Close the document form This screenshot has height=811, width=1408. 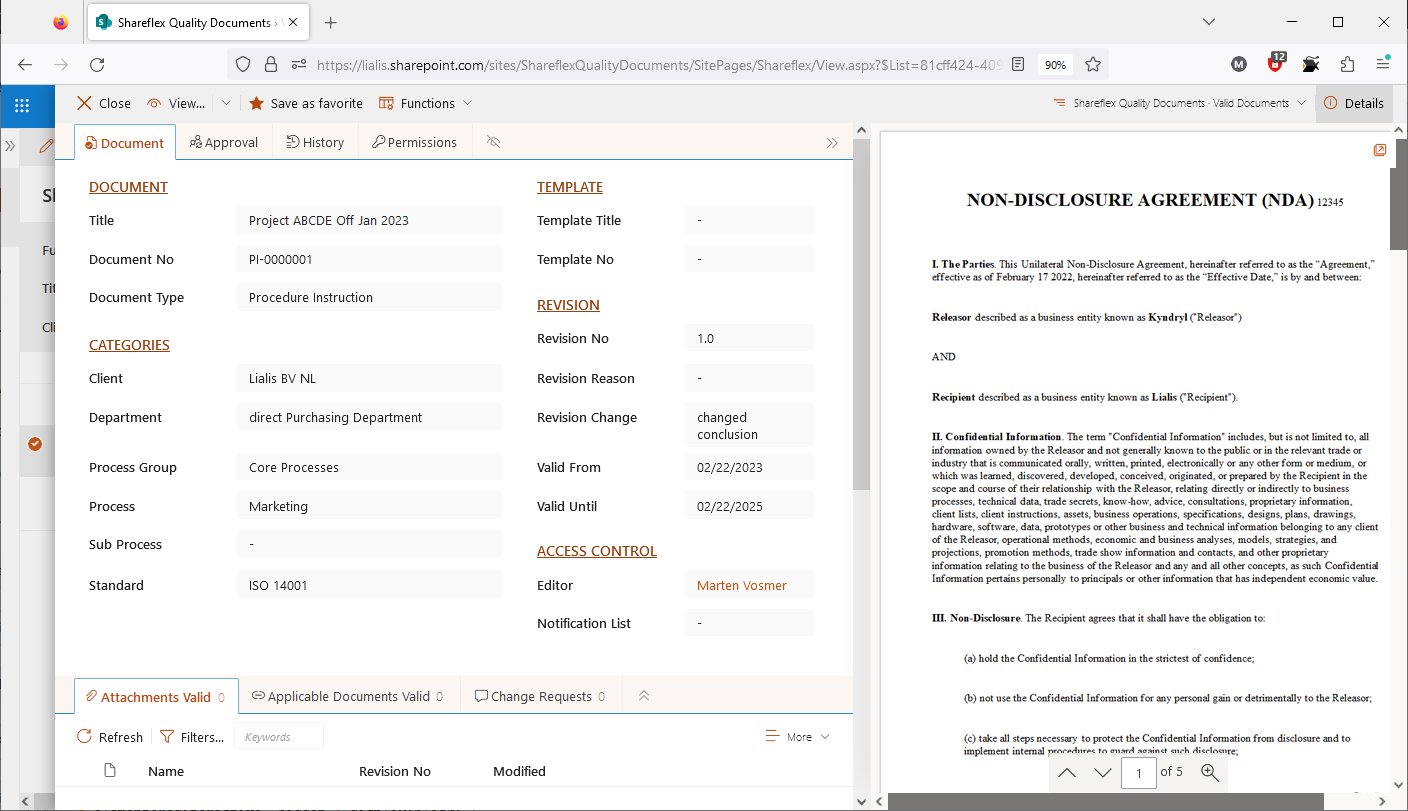coord(104,103)
